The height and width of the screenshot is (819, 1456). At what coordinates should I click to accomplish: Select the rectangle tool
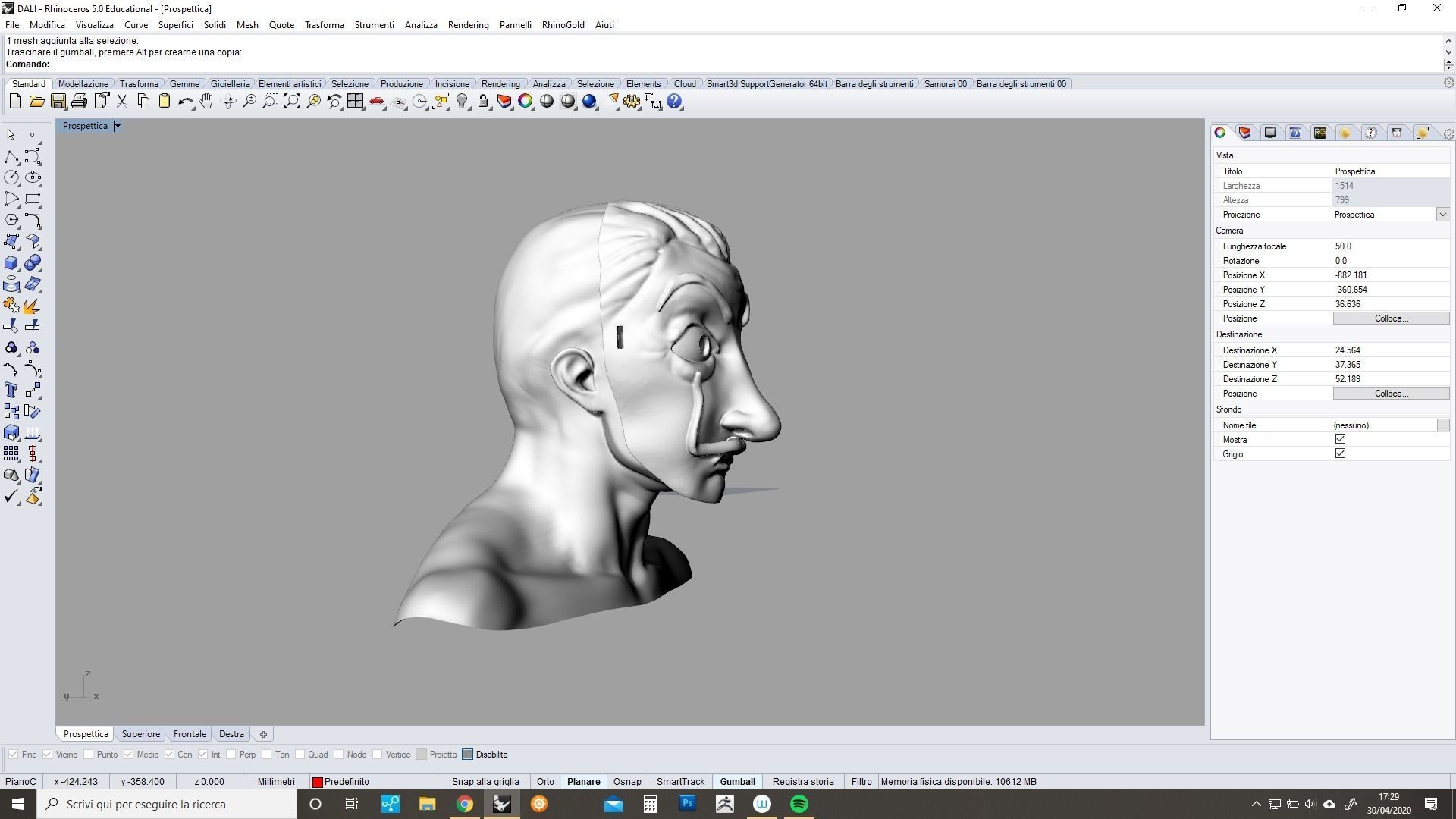pos(33,199)
